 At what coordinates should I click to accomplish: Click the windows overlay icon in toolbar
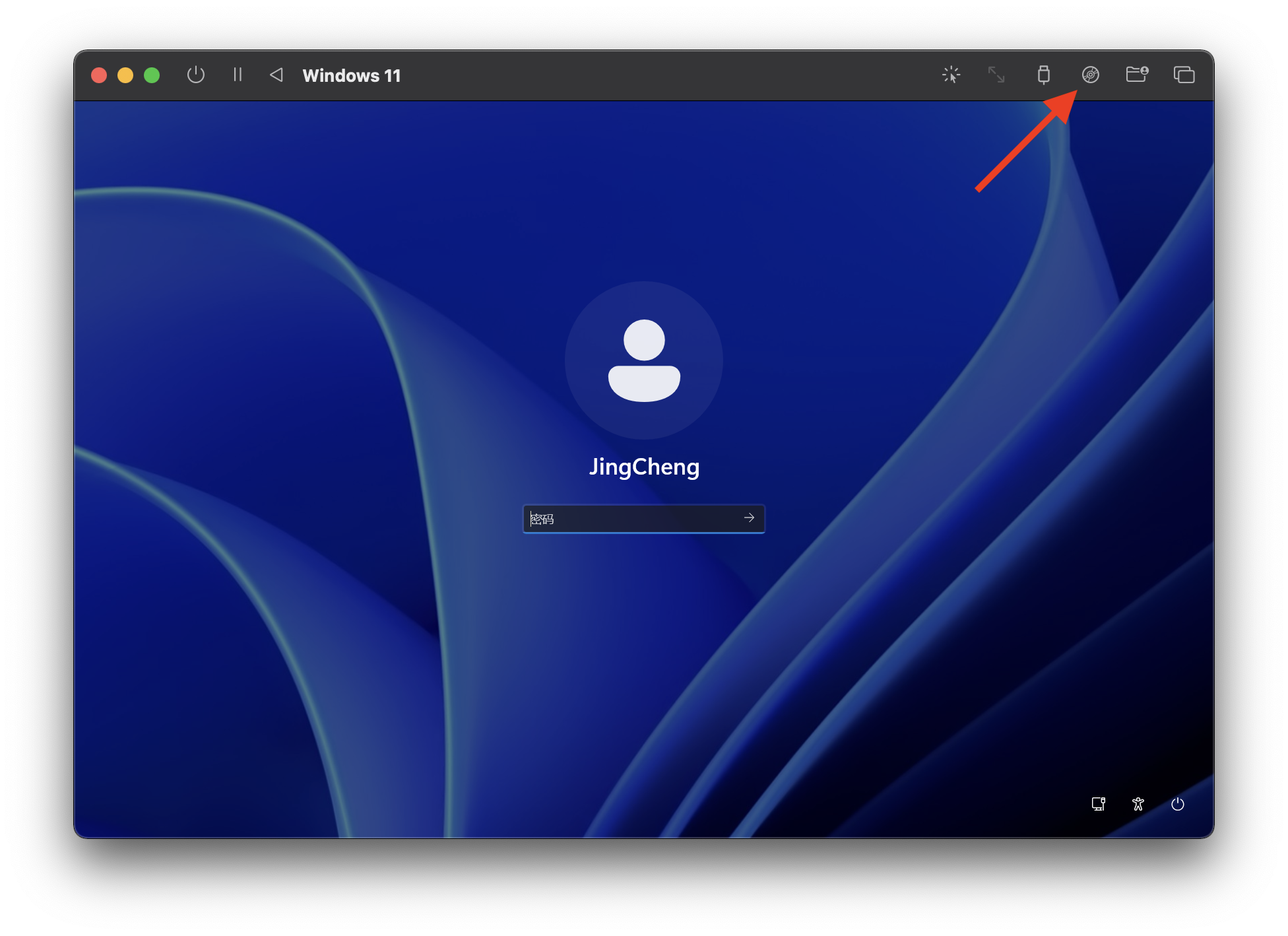point(1184,75)
